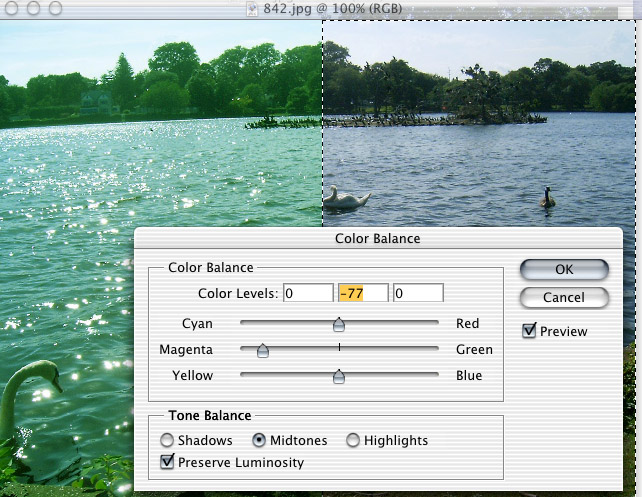Image resolution: width=642 pixels, height=497 pixels.
Task: Minimize the 842.jpg window
Action: pos(32,9)
